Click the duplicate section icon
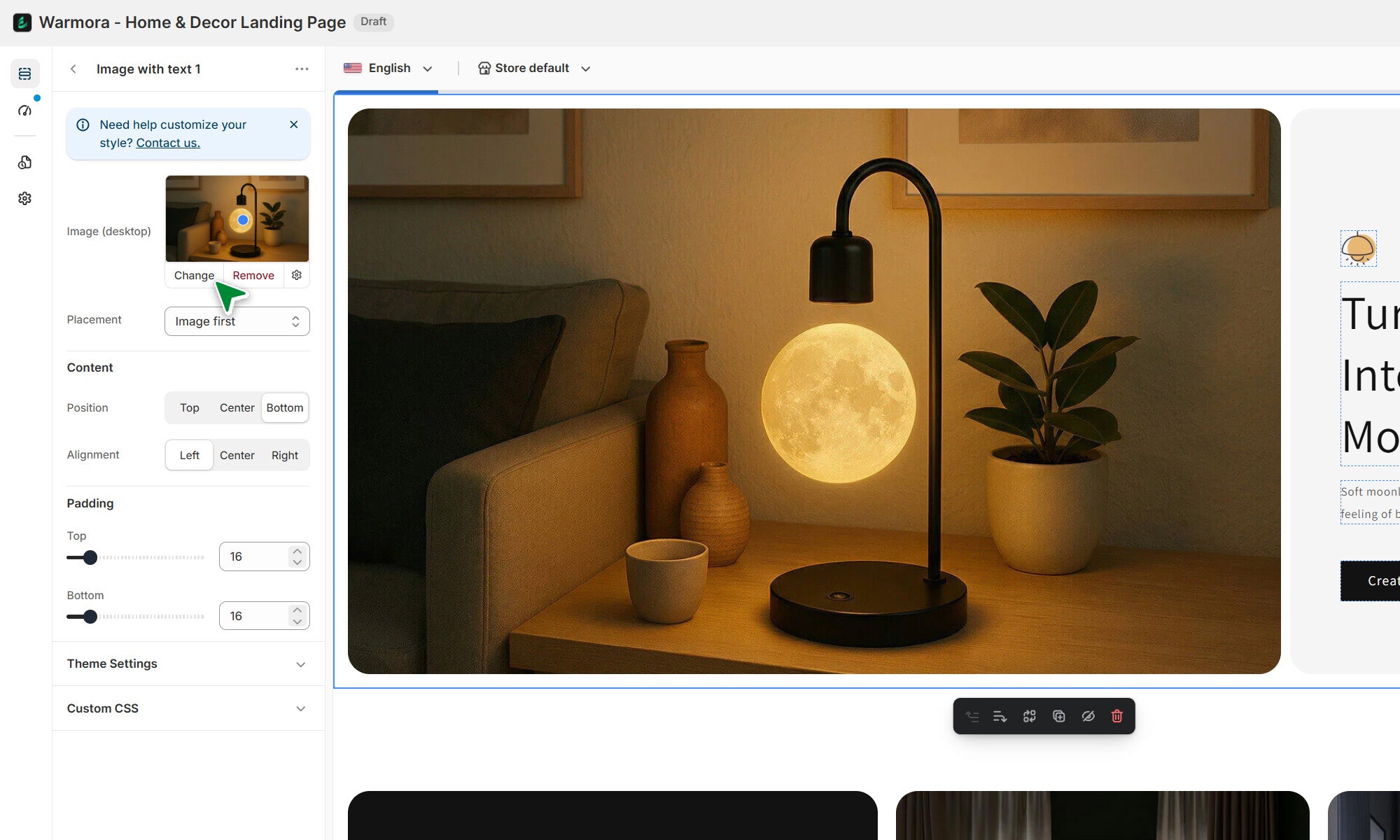 (x=1058, y=716)
